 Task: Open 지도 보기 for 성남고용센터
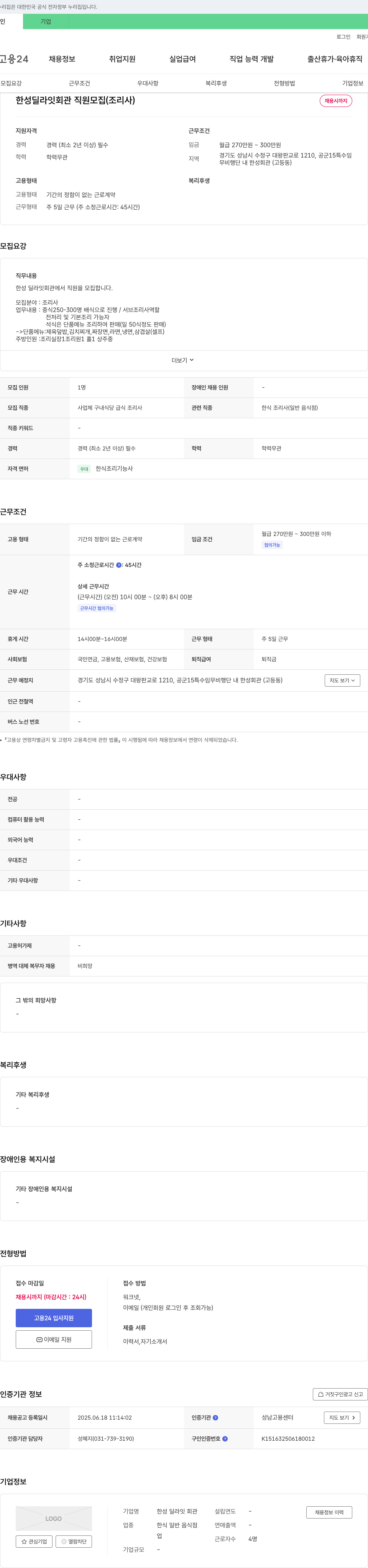point(342,1418)
